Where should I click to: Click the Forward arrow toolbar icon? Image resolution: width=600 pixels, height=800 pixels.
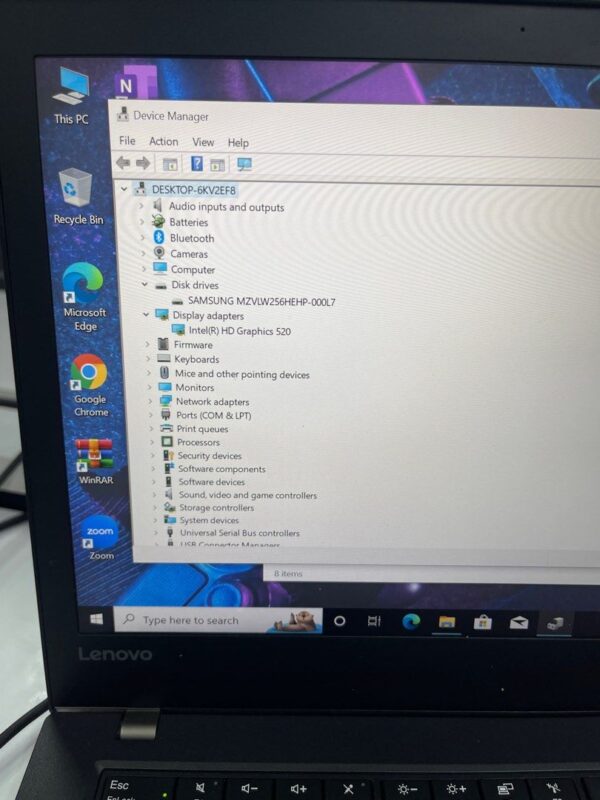tap(143, 163)
